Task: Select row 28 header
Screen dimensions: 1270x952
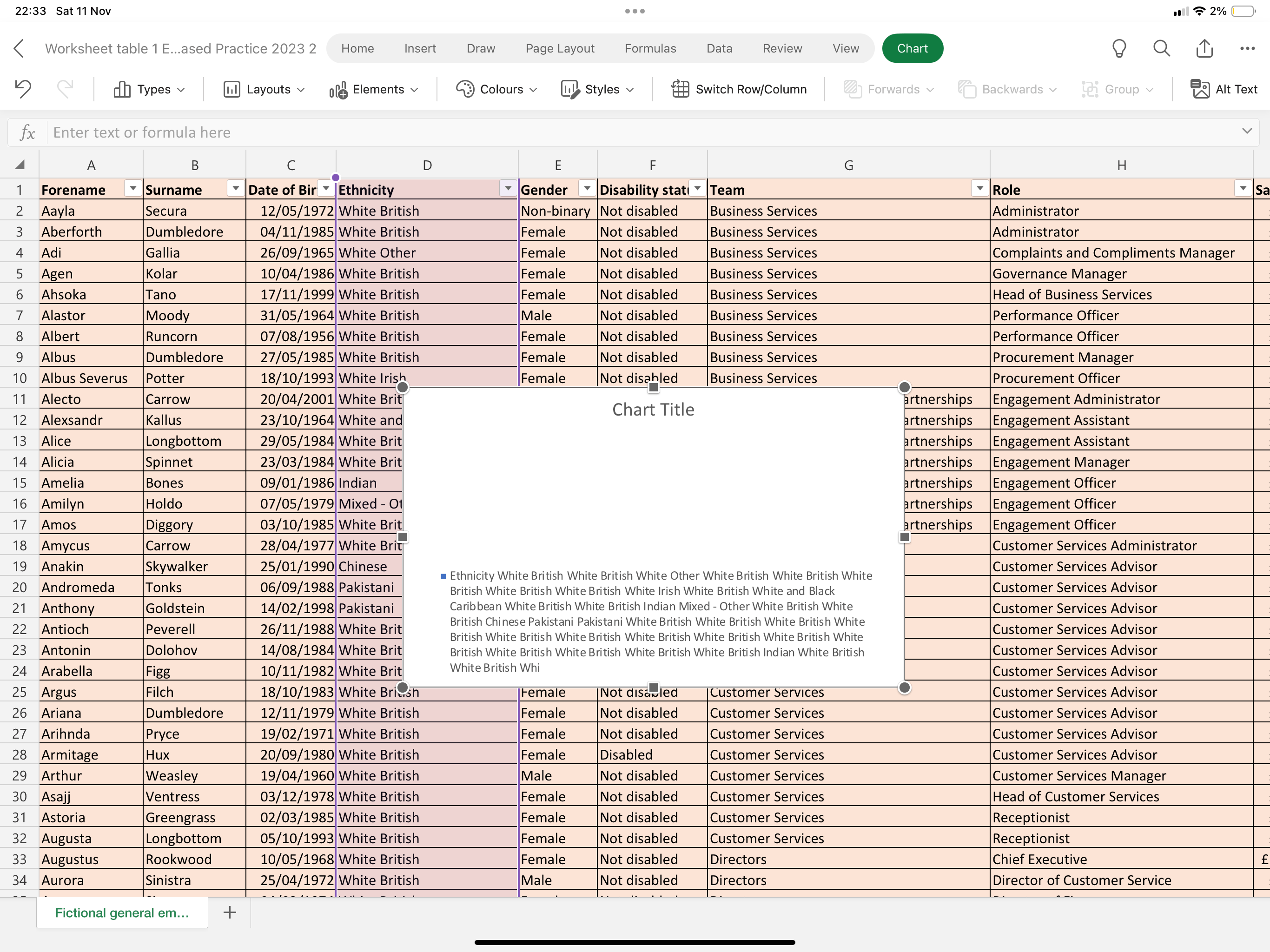Action: coord(20,754)
